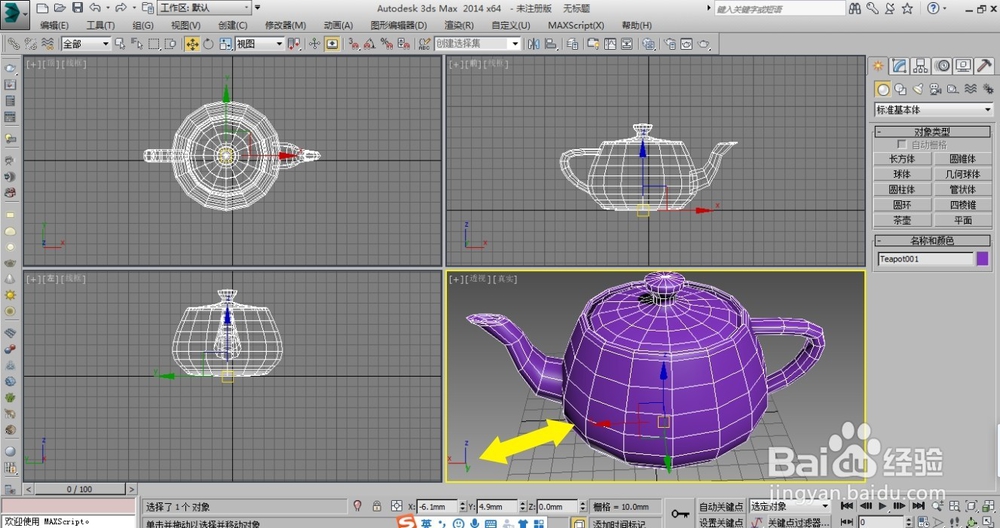The height and width of the screenshot is (528, 1000).
Task: Open the 工具(T) menu
Action: [101, 26]
